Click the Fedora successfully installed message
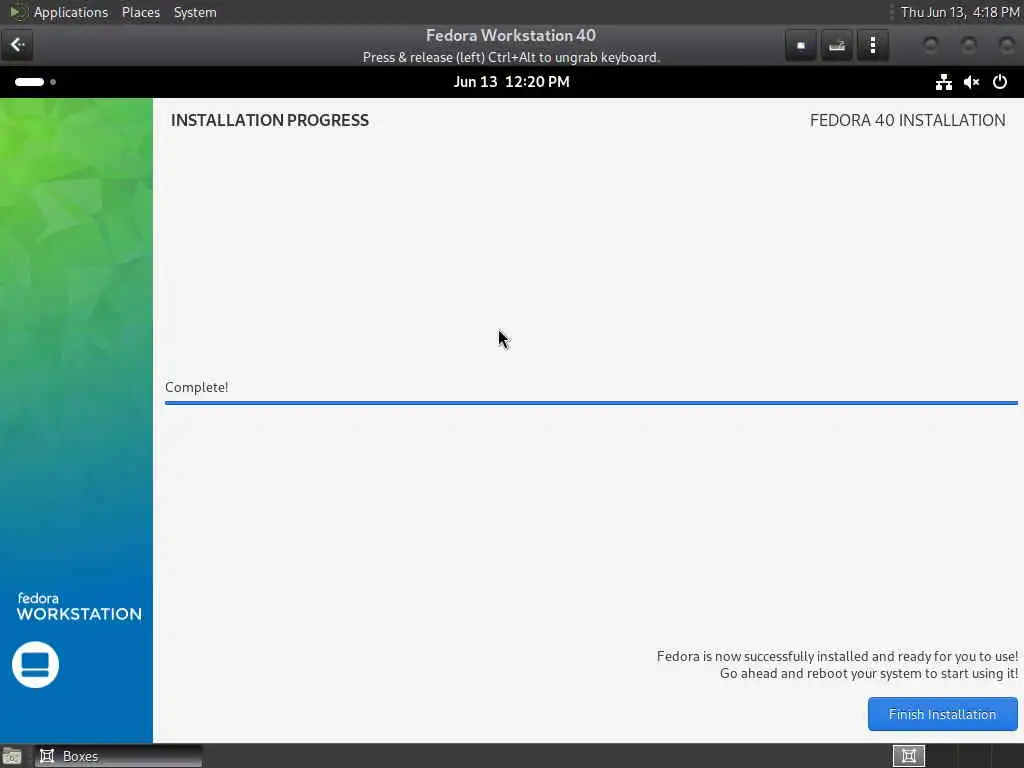The image size is (1024, 768). coord(837,656)
